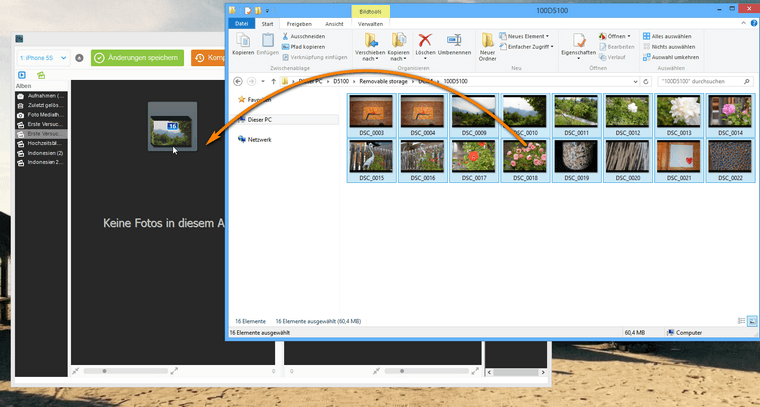Click the Eigenschaften icon
This screenshot has width=760, height=407.
pyautogui.click(x=578, y=40)
